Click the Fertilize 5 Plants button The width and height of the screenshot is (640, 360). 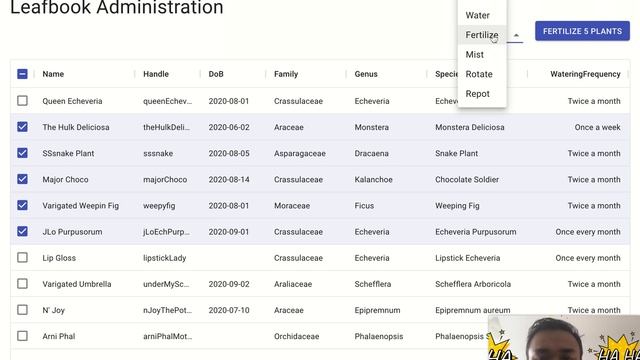582,31
